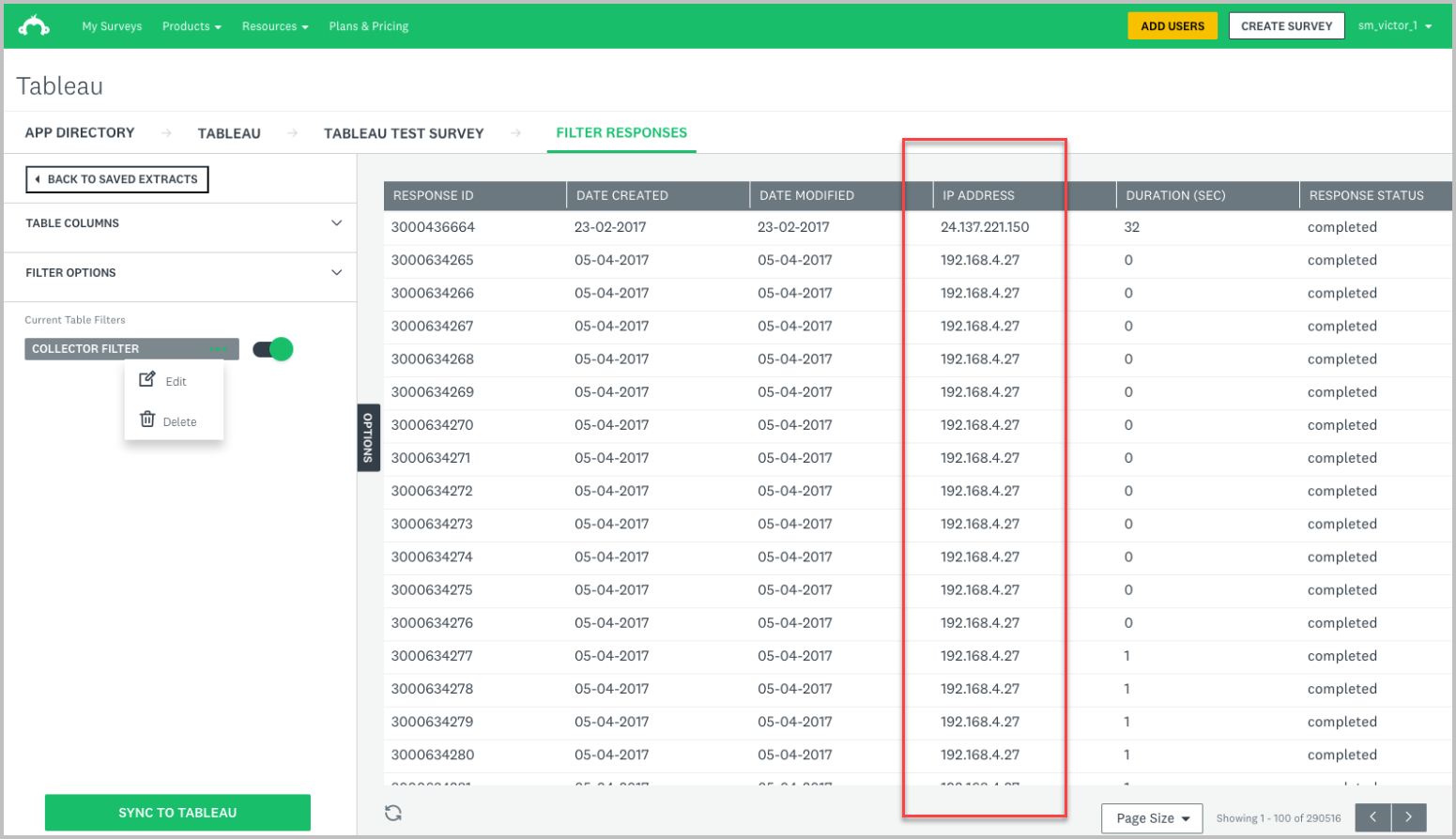Click the Showing 1 - 100 count text
Viewport: 1456px width, 839px height.
1279,818
